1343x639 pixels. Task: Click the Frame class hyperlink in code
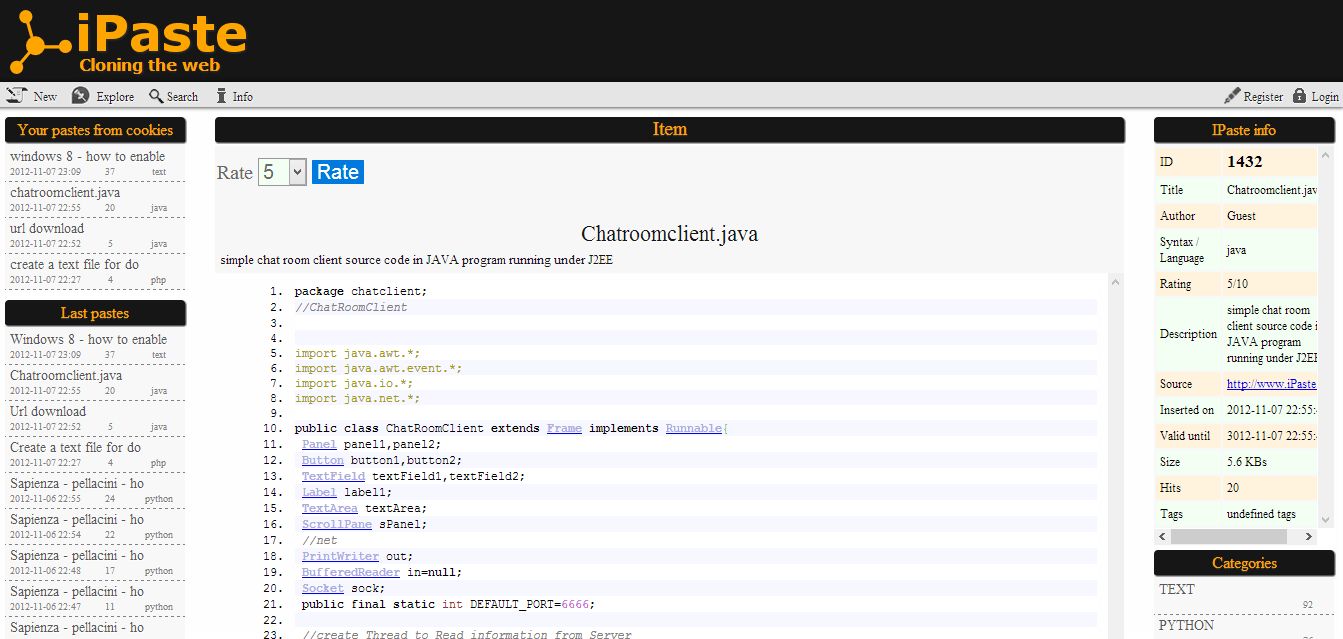tap(563, 427)
